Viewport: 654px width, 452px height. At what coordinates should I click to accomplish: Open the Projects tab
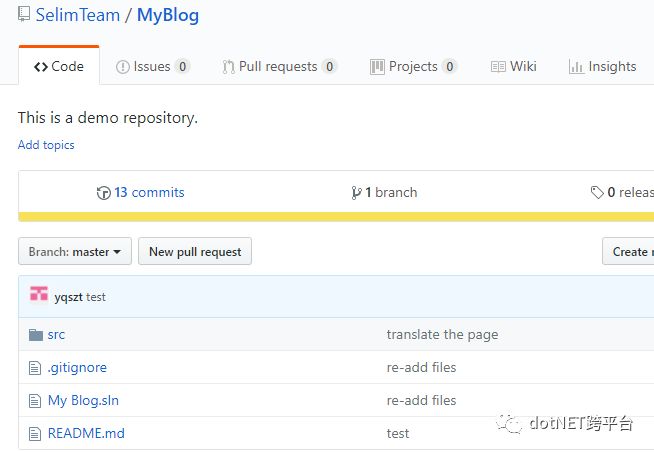click(413, 67)
